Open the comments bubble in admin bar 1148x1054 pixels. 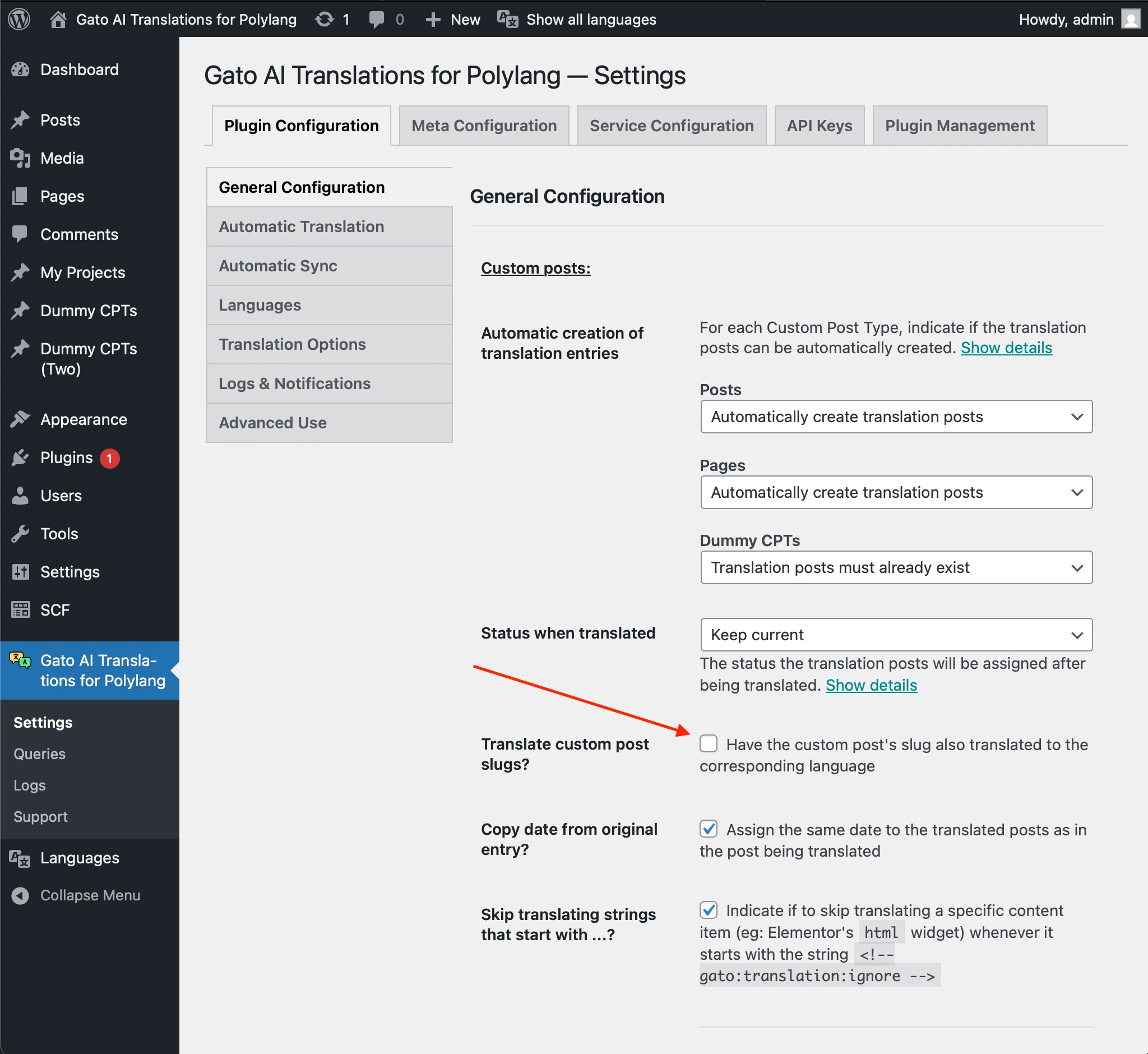coord(376,19)
